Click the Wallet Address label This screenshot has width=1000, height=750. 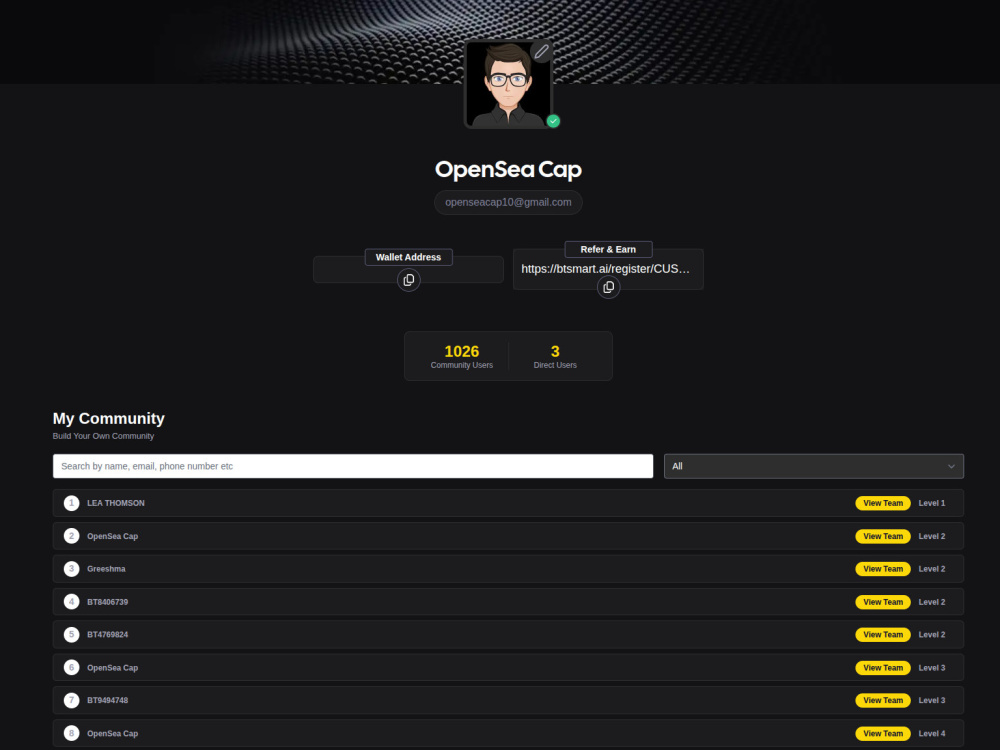408,257
